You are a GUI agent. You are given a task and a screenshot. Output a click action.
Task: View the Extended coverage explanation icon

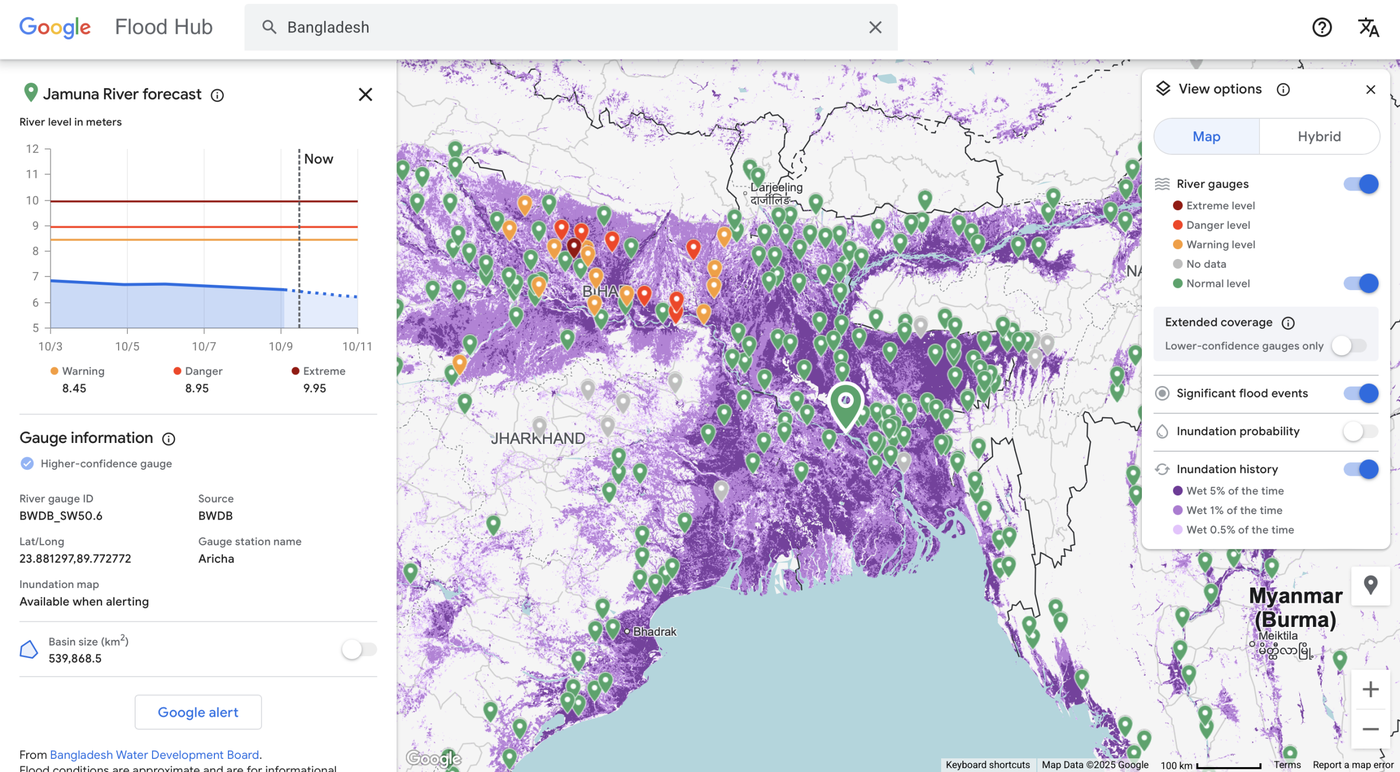coord(1289,322)
